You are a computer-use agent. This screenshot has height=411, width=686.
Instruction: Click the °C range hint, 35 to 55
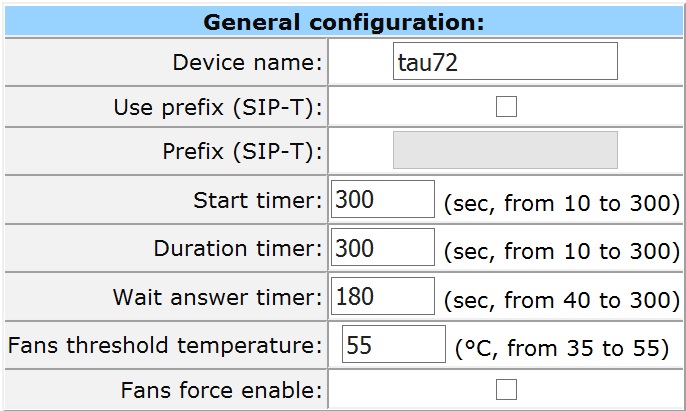(562, 349)
